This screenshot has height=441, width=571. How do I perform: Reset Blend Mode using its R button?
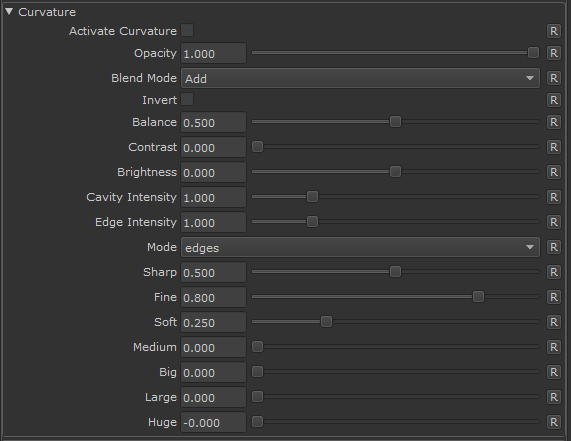(x=554, y=78)
